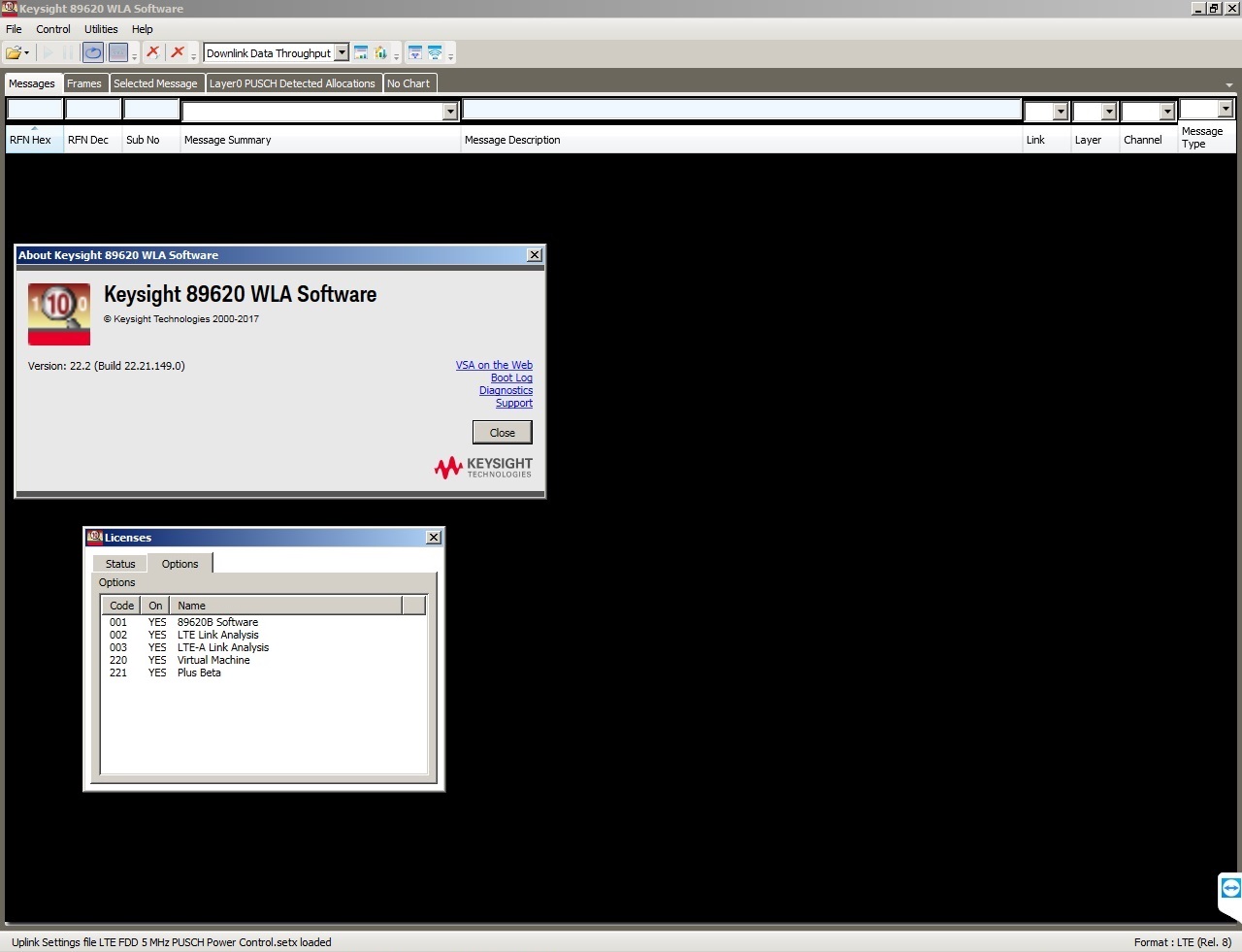Switch to the No Chart tab

pyautogui.click(x=409, y=83)
